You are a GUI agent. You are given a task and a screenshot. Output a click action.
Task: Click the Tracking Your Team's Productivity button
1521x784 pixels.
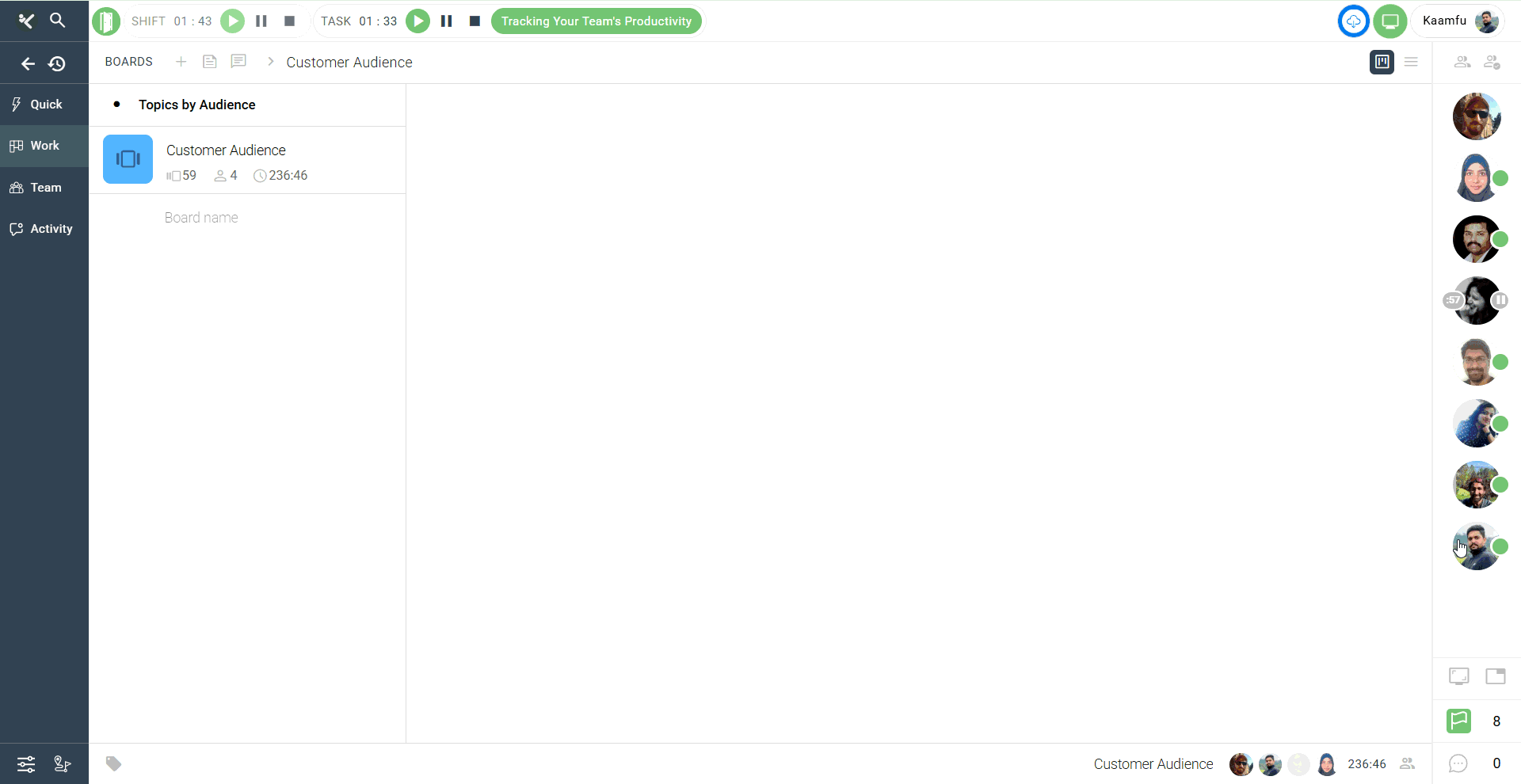point(596,21)
